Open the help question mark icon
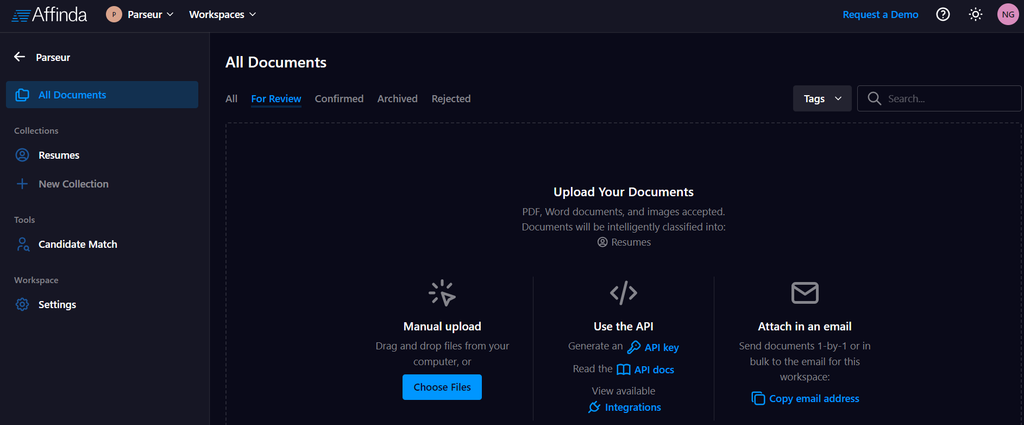The image size is (1024, 425). pyautogui.click(x=942, y=15)
